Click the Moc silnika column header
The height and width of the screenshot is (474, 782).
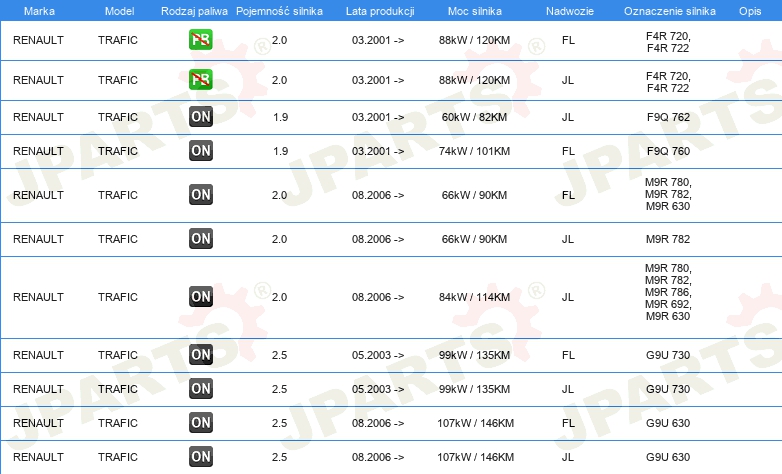tap(475, 11)
